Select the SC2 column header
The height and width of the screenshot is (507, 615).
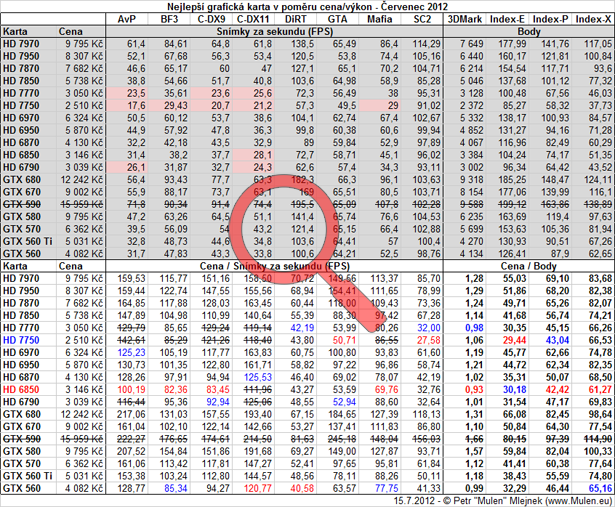coord(422,19)
